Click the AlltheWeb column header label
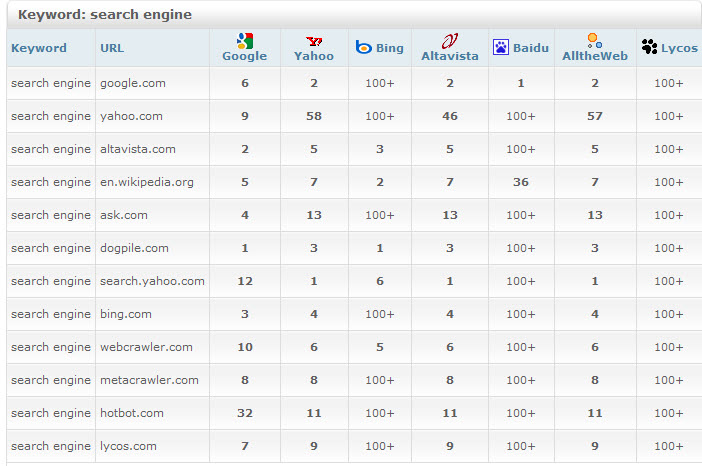 pos(595,56)
